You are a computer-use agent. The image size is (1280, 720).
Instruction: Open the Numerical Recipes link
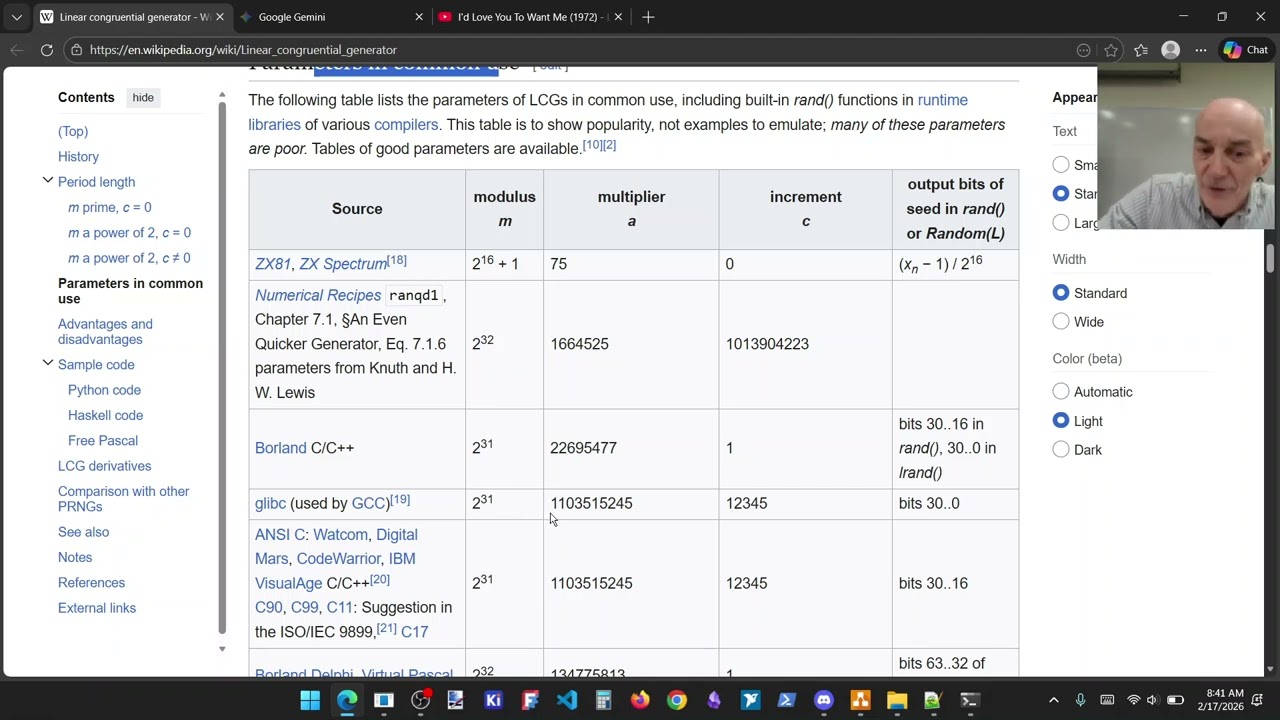tap(318, 296)
